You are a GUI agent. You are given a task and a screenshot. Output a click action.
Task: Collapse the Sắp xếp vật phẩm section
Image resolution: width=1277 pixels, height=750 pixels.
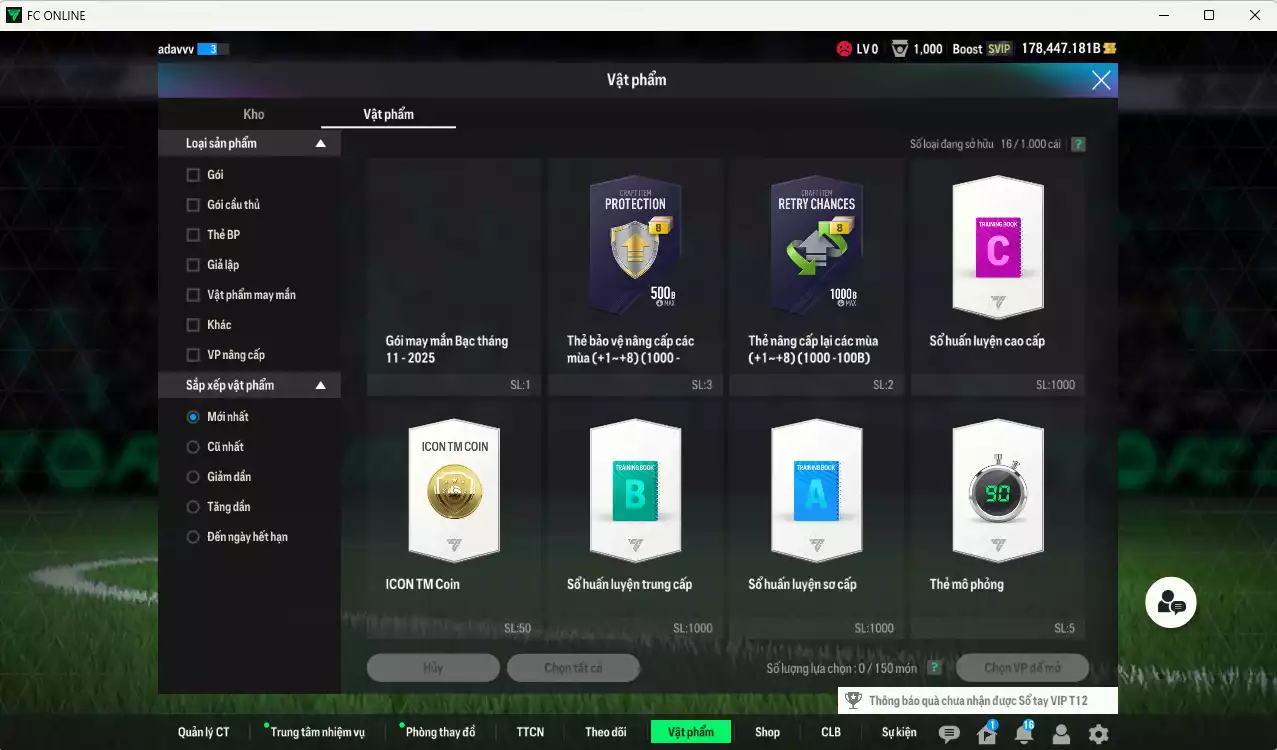pos(321,385)
